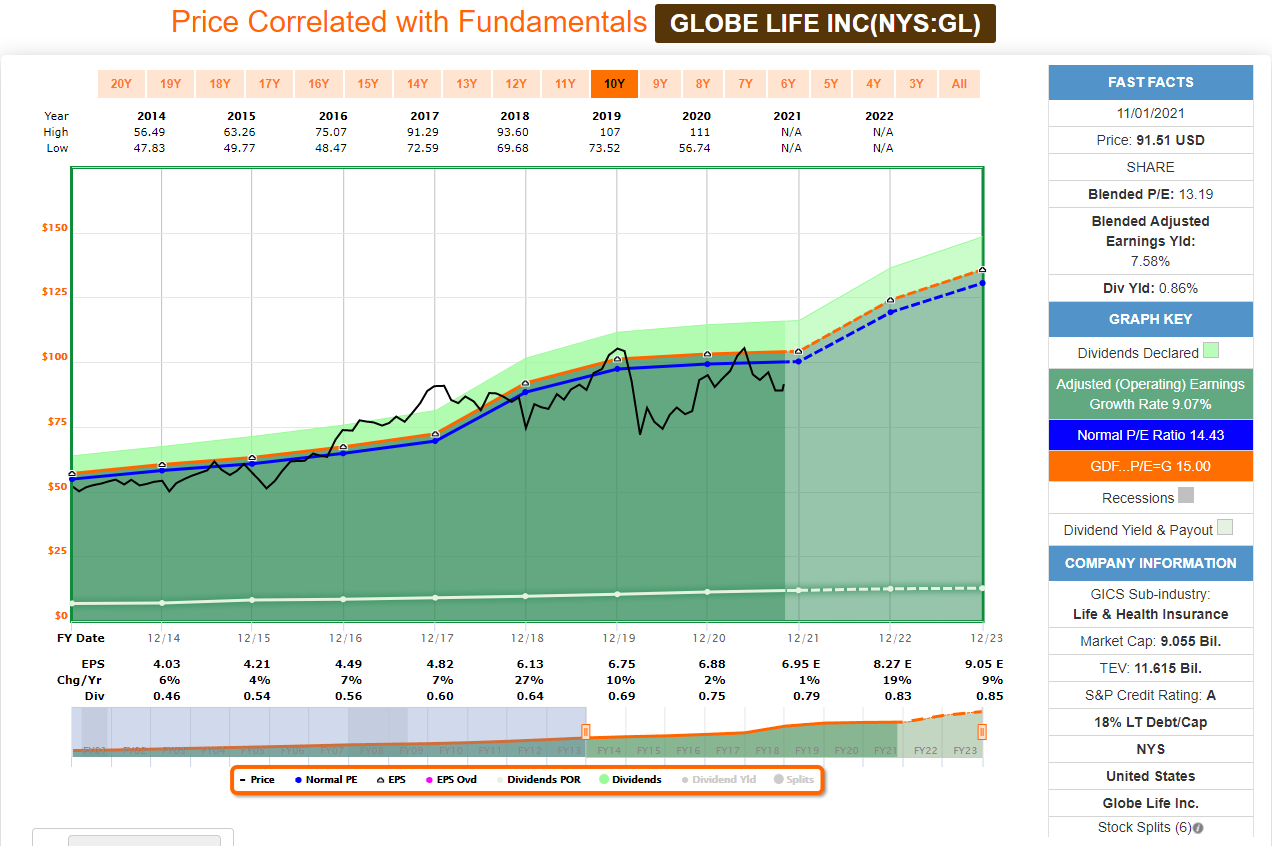Select the 20Y time range tab

(121, 84)
